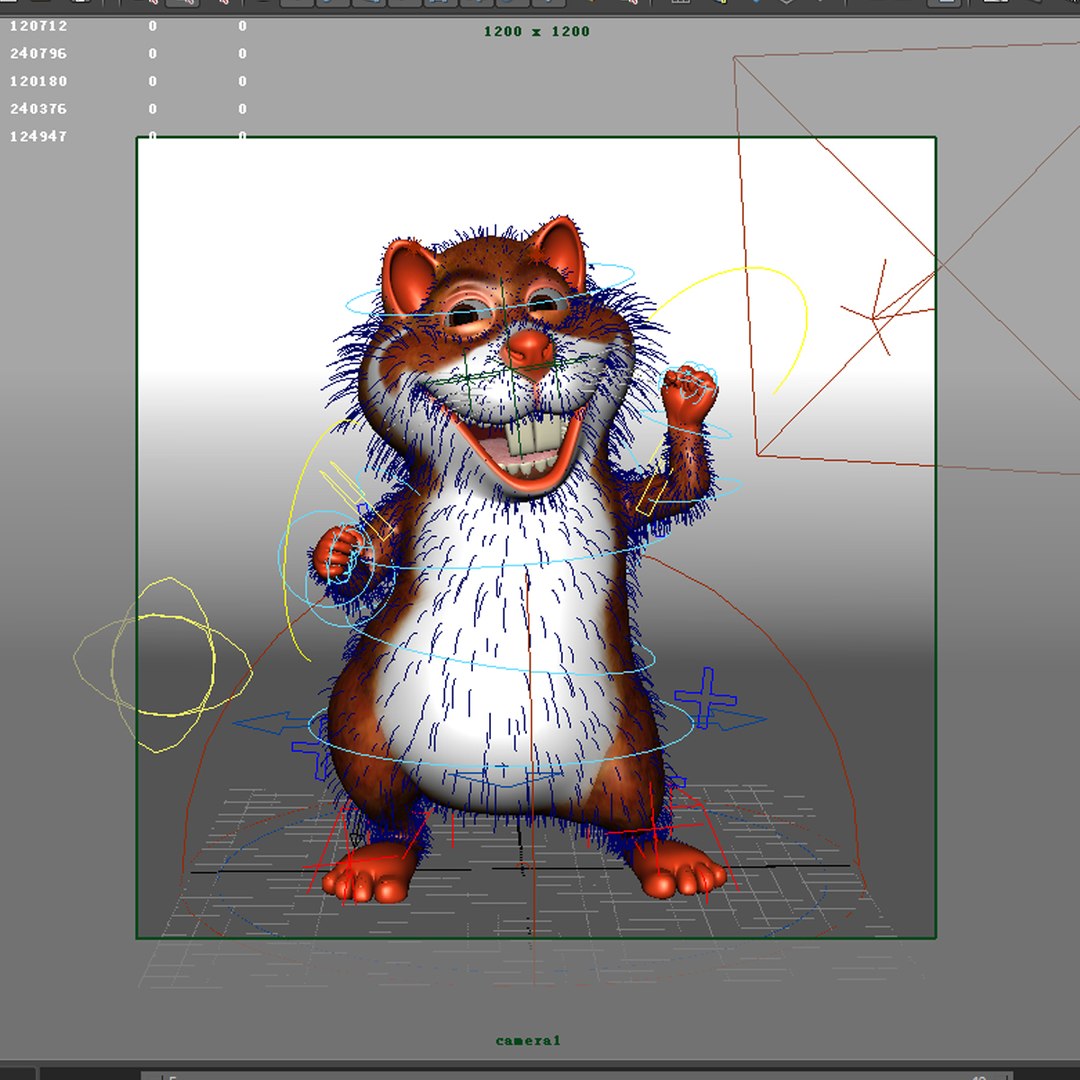The image size is (1080, 1080).
Task: Click the 124947 heads-up display value
Action: coord(39,136)
